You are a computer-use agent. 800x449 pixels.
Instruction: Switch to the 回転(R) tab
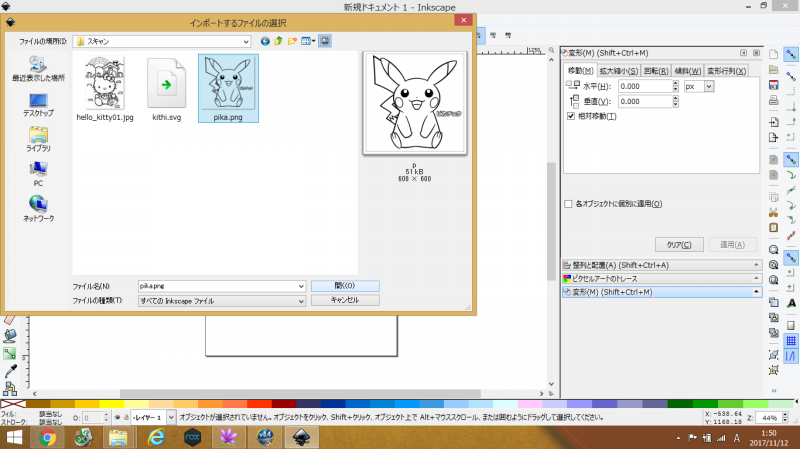(x=656, y=71)
